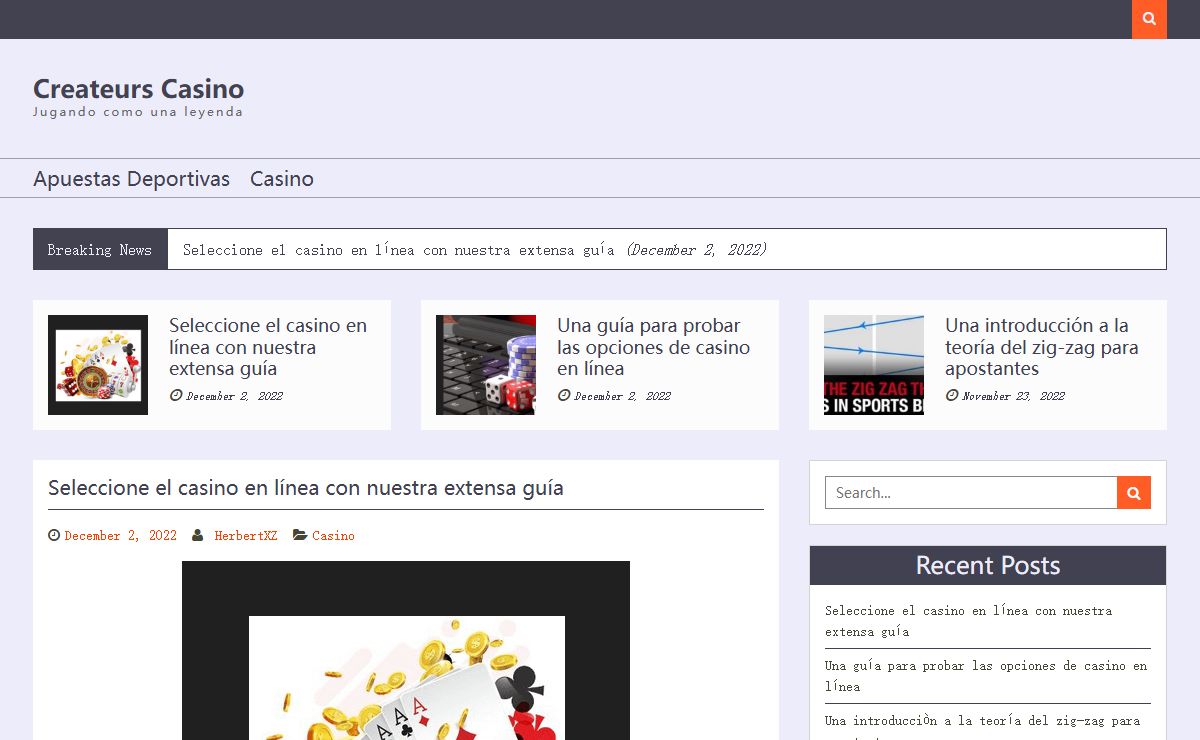The height and width of the screenshot is (740, 1200).
Task: Click tagline 'Jugando como una leyenda'
Action: click(138, 112)
